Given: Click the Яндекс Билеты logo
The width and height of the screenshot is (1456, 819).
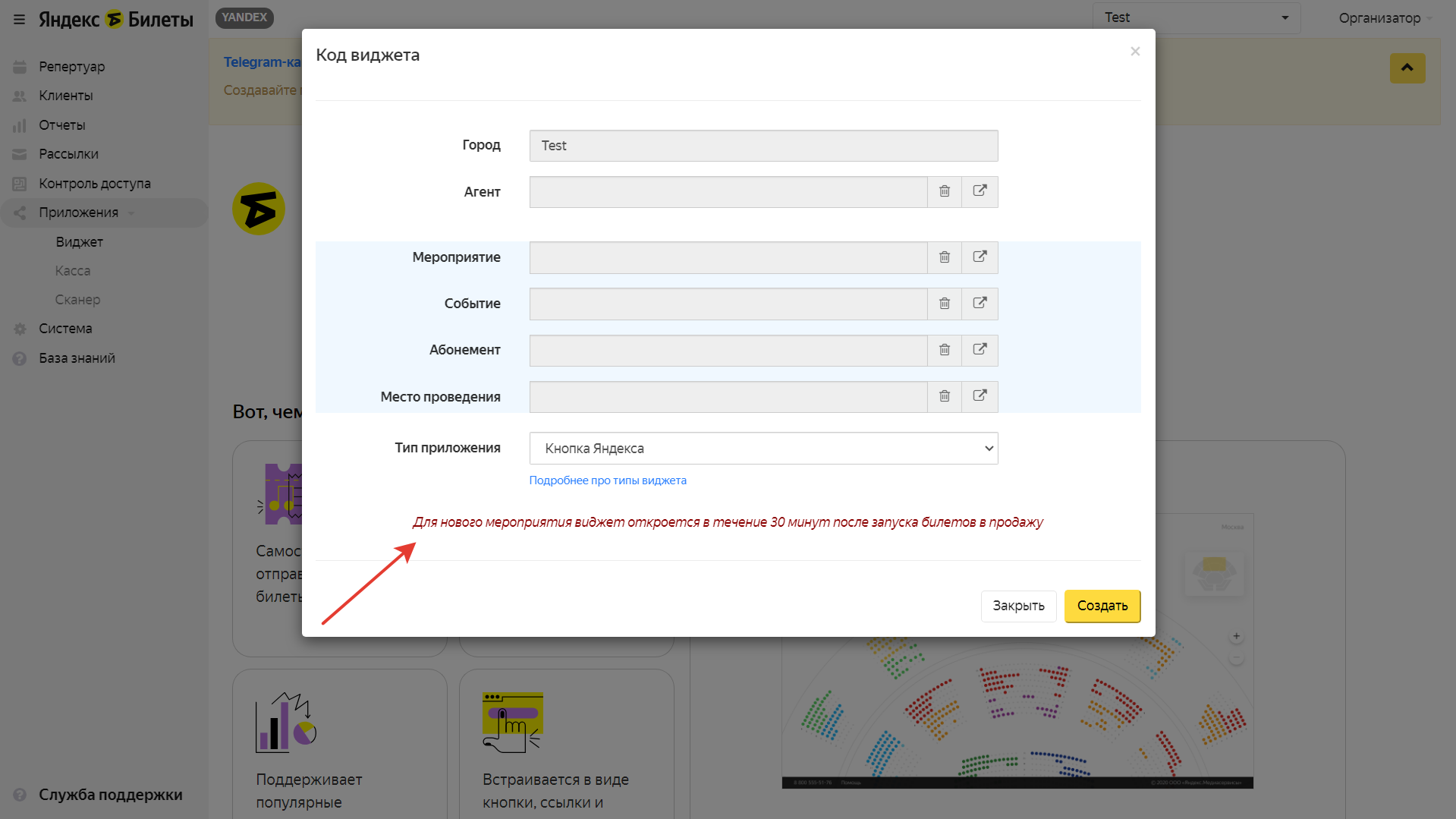Looking at the screenshot, I should 116,20.
